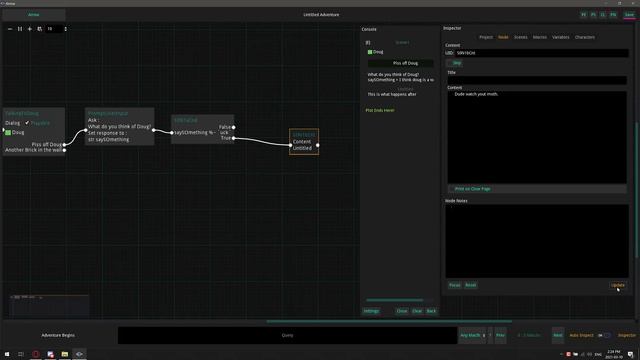Click the console icon under Console heading
Image resolution: width=640 pixels, height=360 pixels.
pyautogui.click(x=368, y=42)
